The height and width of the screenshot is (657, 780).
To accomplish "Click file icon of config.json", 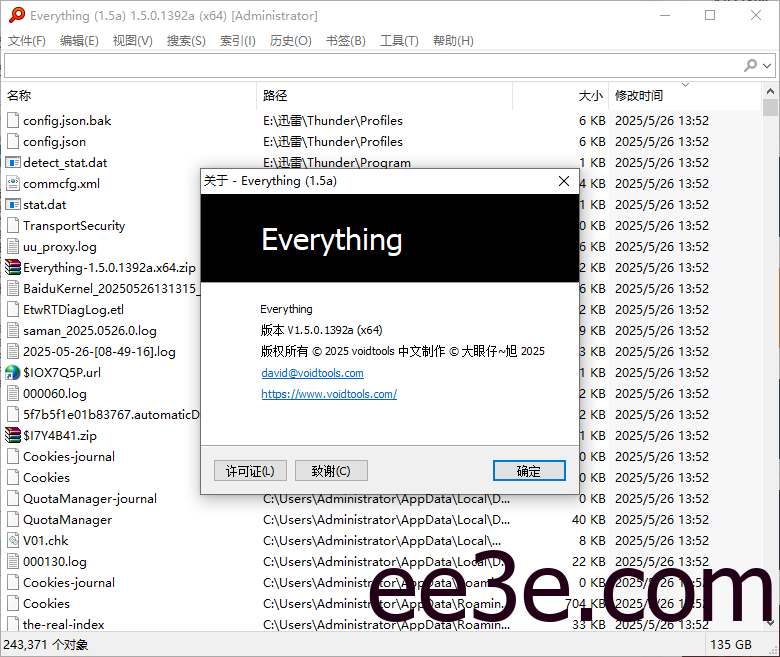I will [13, 142].
